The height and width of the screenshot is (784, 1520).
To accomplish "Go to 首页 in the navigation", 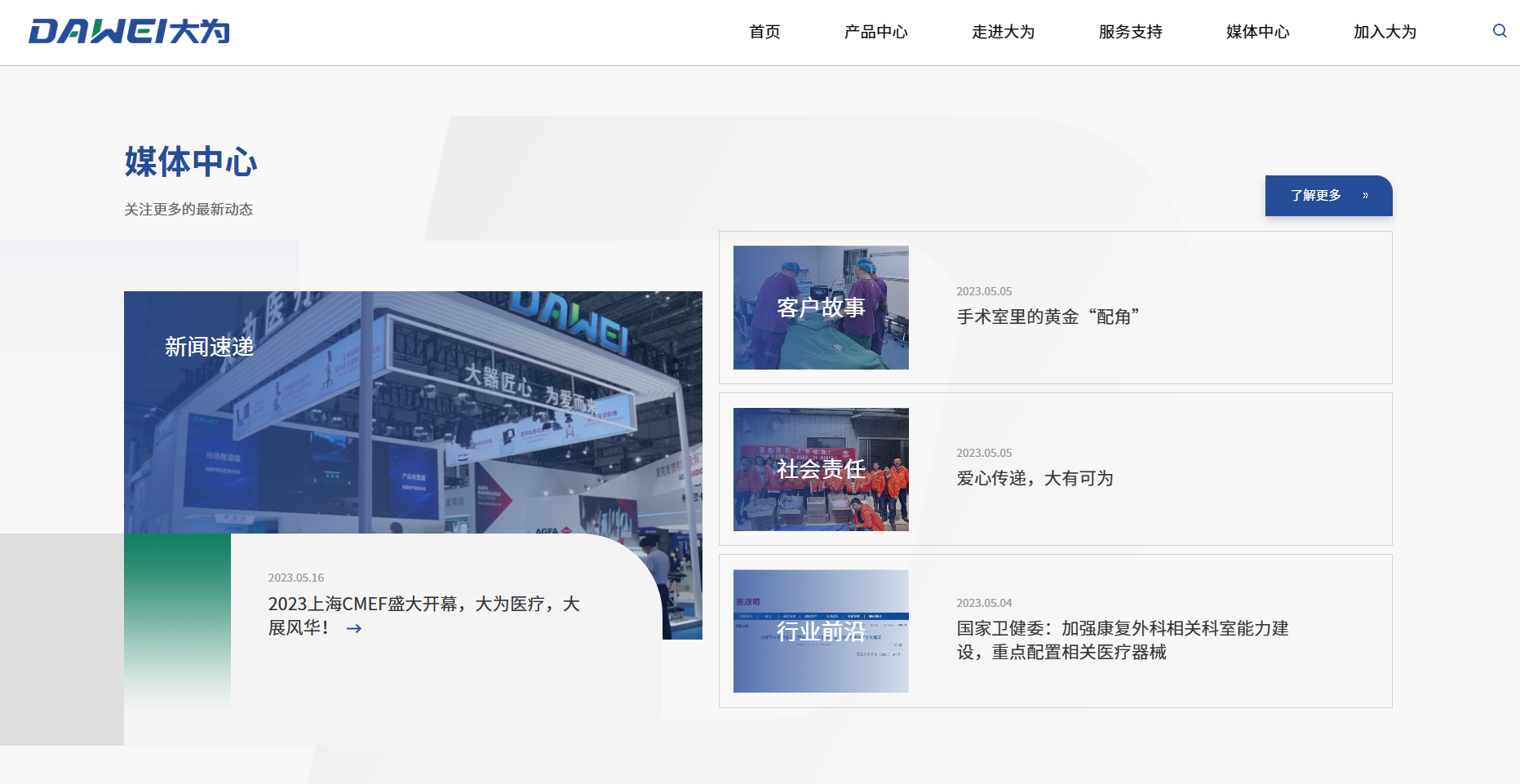I will 764,32.
